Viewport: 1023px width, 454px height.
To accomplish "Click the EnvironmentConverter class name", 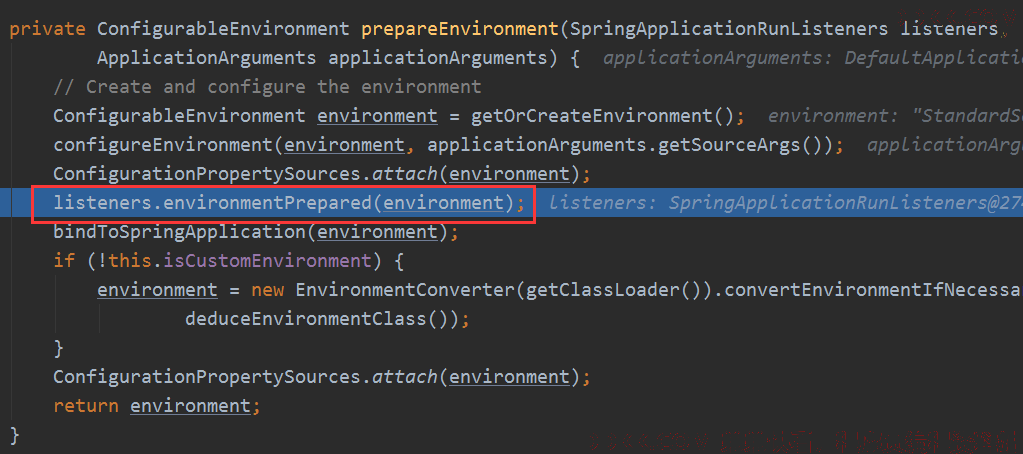I will 405,290.
